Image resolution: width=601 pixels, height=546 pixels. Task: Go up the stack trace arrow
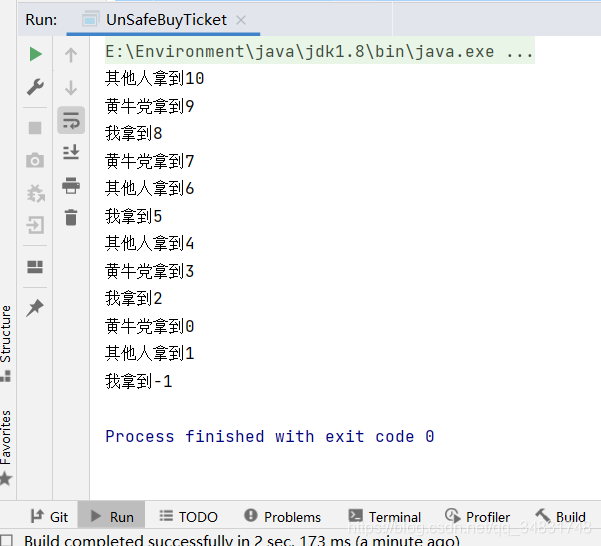point(71,55)
